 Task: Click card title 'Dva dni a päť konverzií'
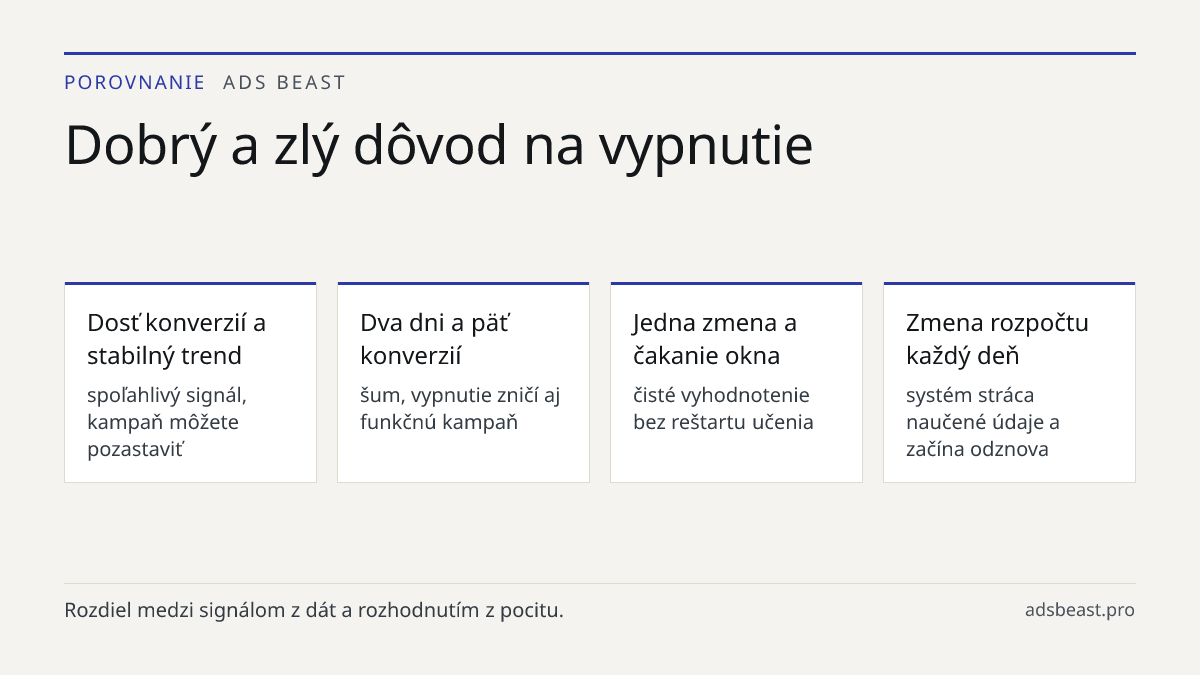(436, 339)
